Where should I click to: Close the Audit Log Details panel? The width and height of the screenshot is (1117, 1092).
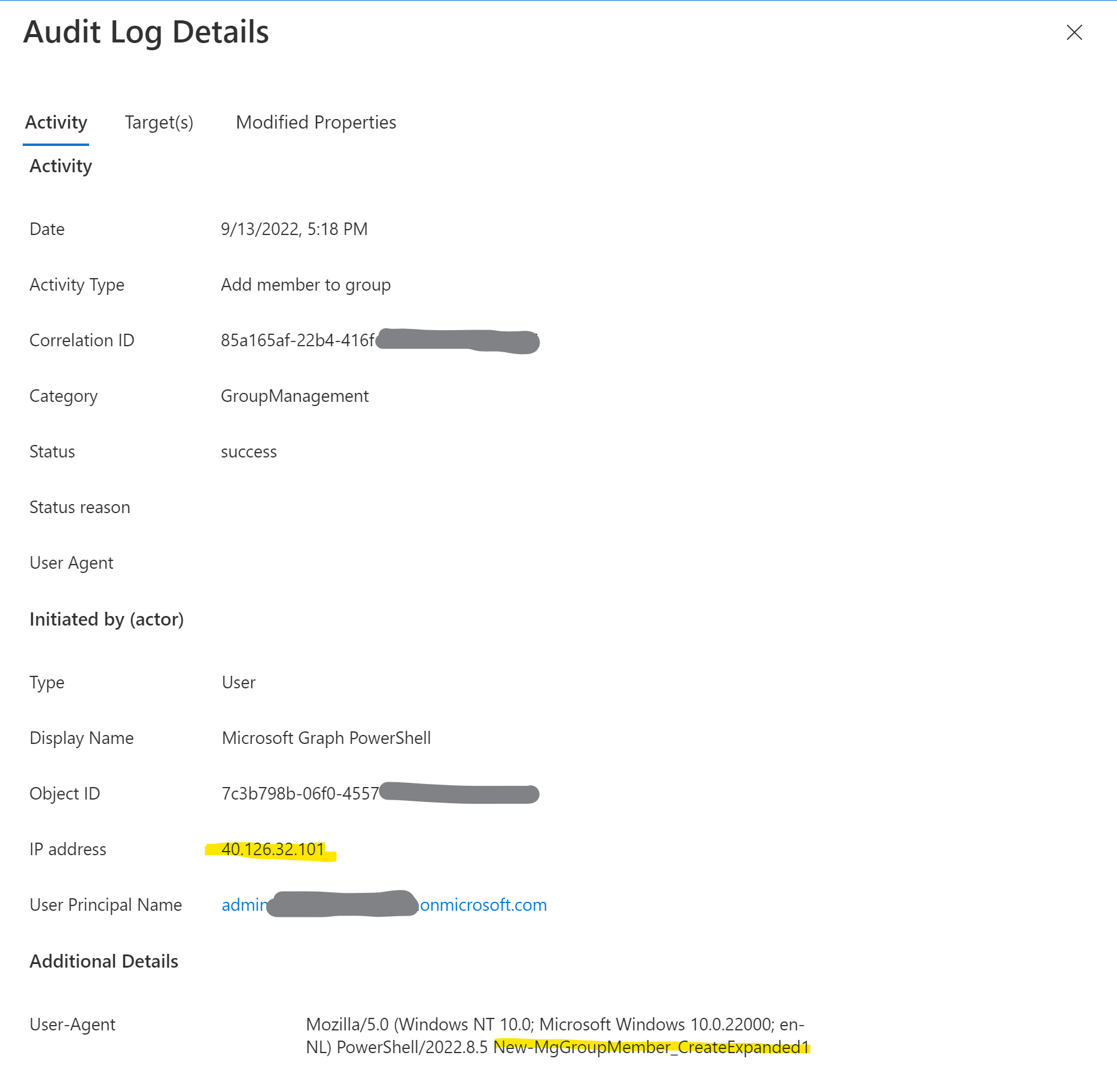click(x=1075, y=33)
